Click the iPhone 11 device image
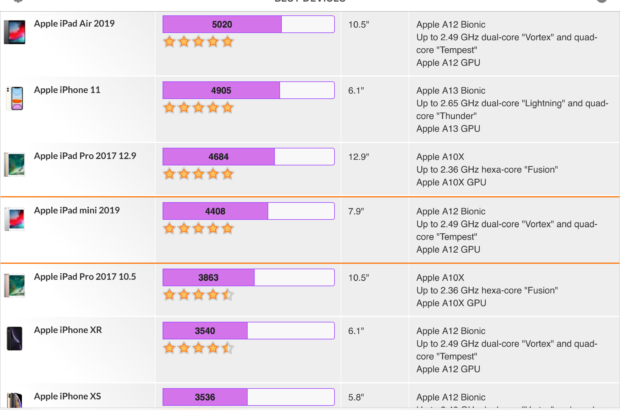 [14, 98]
